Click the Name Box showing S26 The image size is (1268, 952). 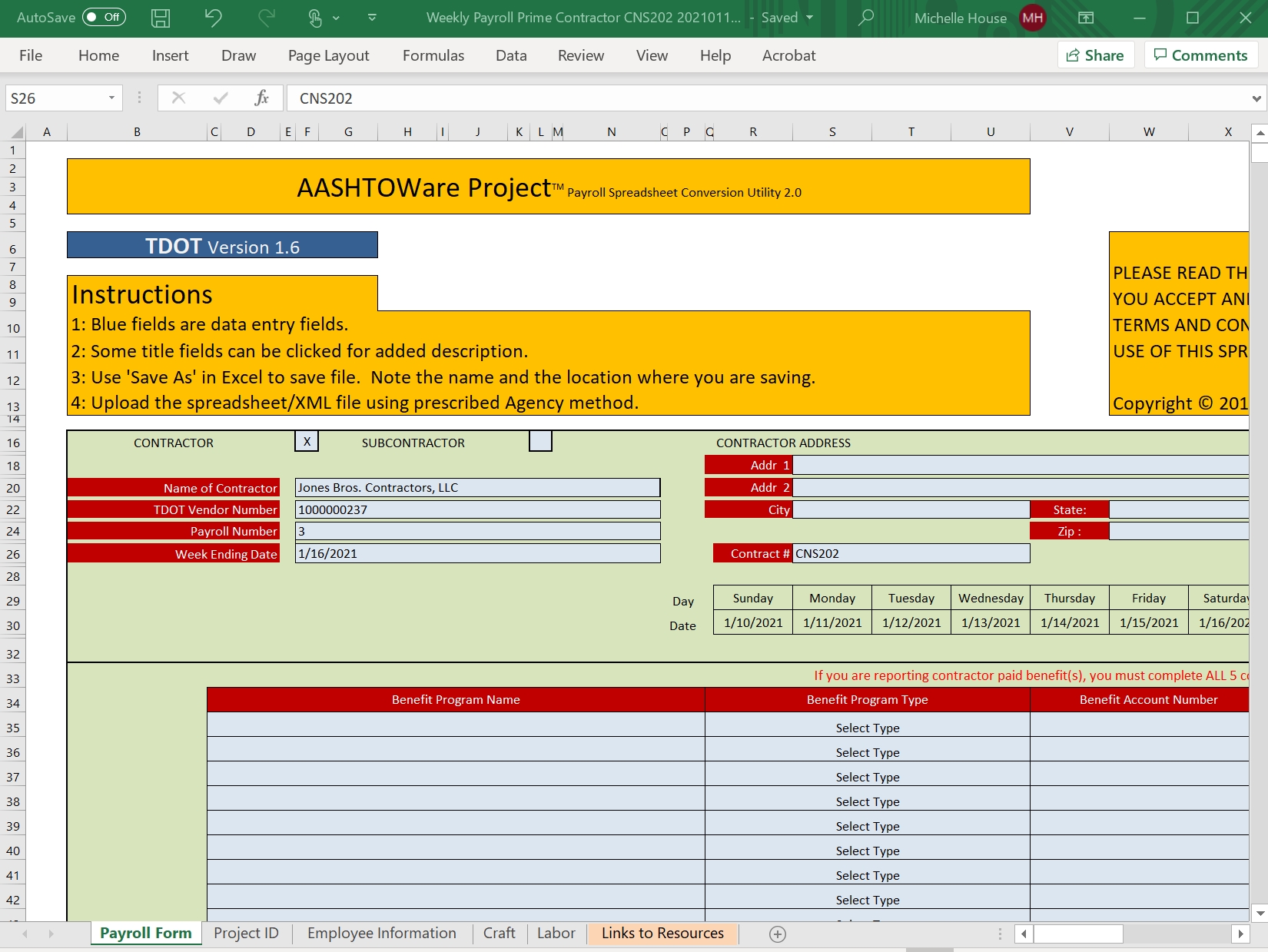pos(54,98)
